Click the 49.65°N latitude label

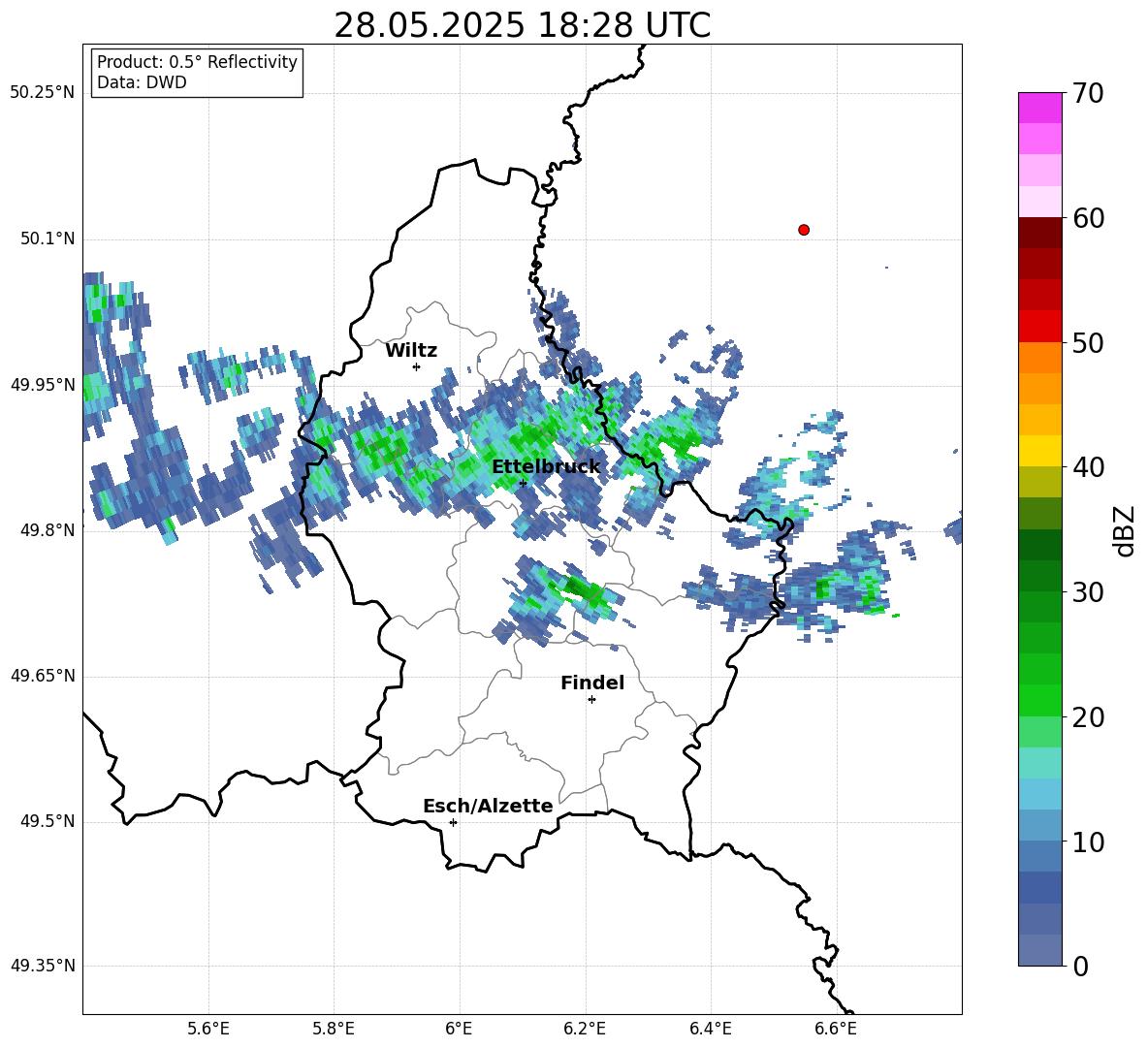pos(43,676)
